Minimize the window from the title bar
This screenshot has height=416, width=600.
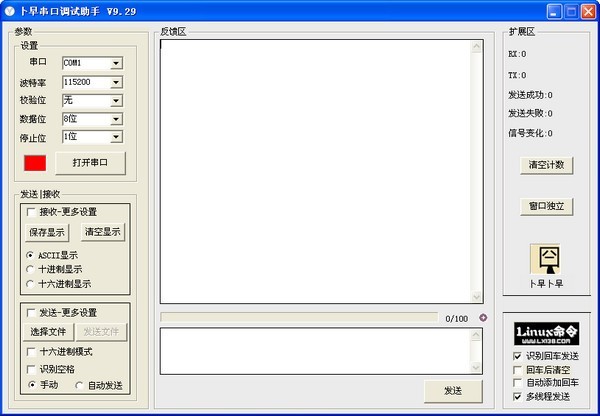pos(554,11)
